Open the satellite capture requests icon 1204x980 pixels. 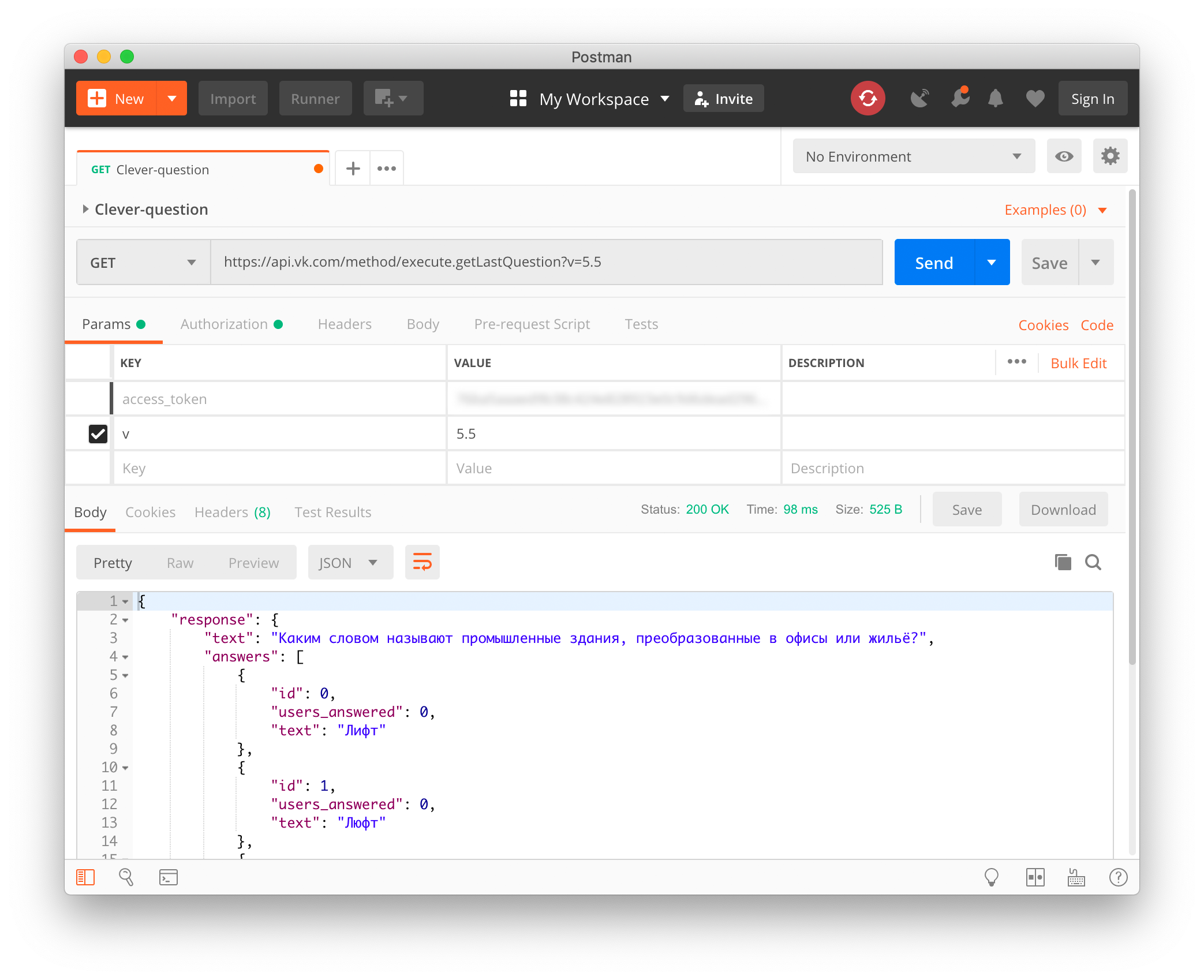pos(919,99)
